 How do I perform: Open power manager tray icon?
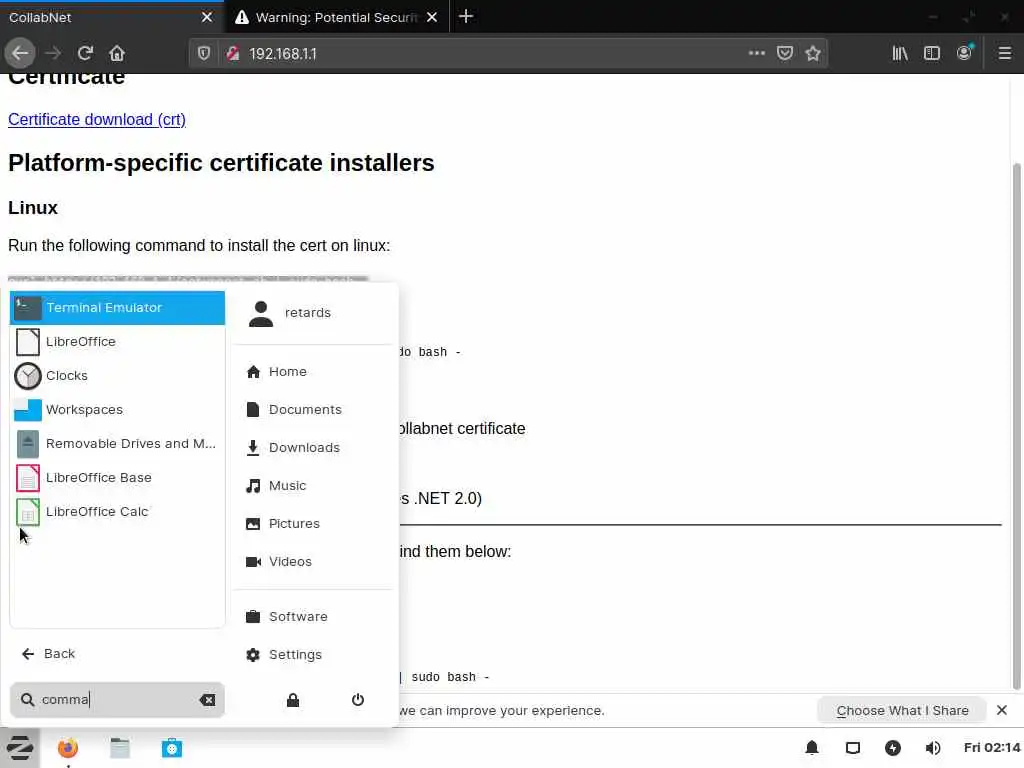click(x=893, y=748)
